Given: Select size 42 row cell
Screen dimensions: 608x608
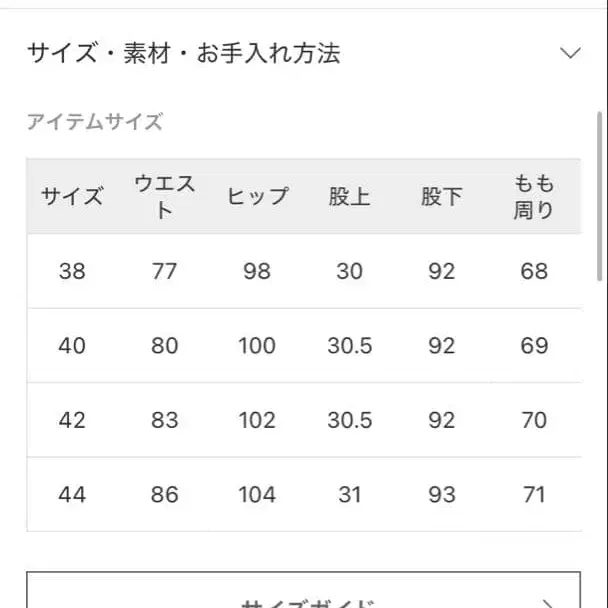Looking at the screenshot, I should [72, 420].
